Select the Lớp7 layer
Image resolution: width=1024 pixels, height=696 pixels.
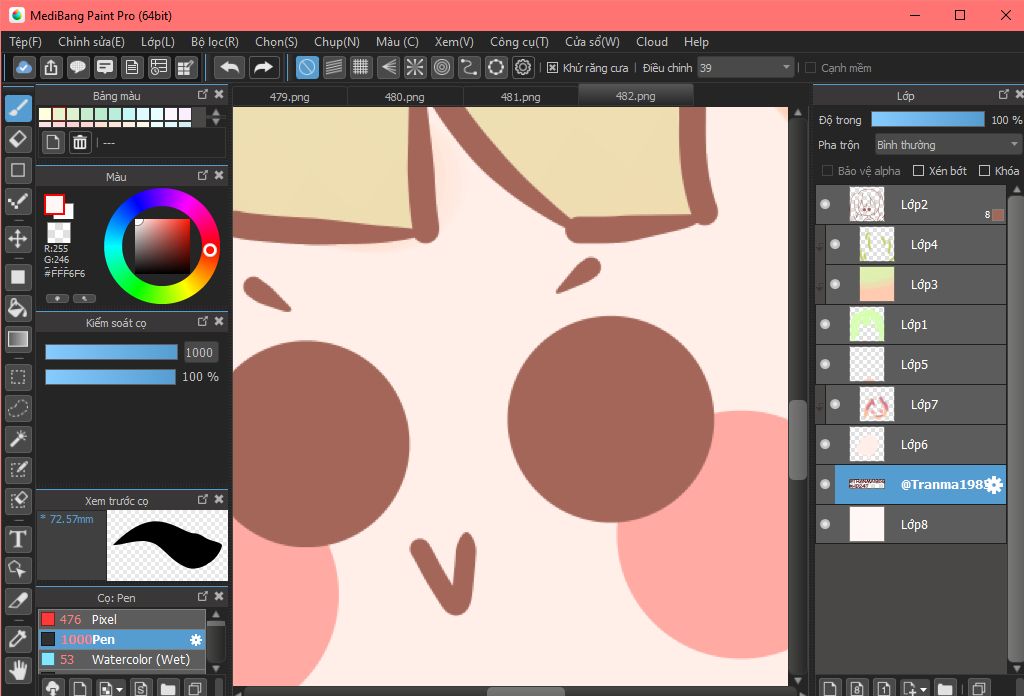[x=916, y=405]
